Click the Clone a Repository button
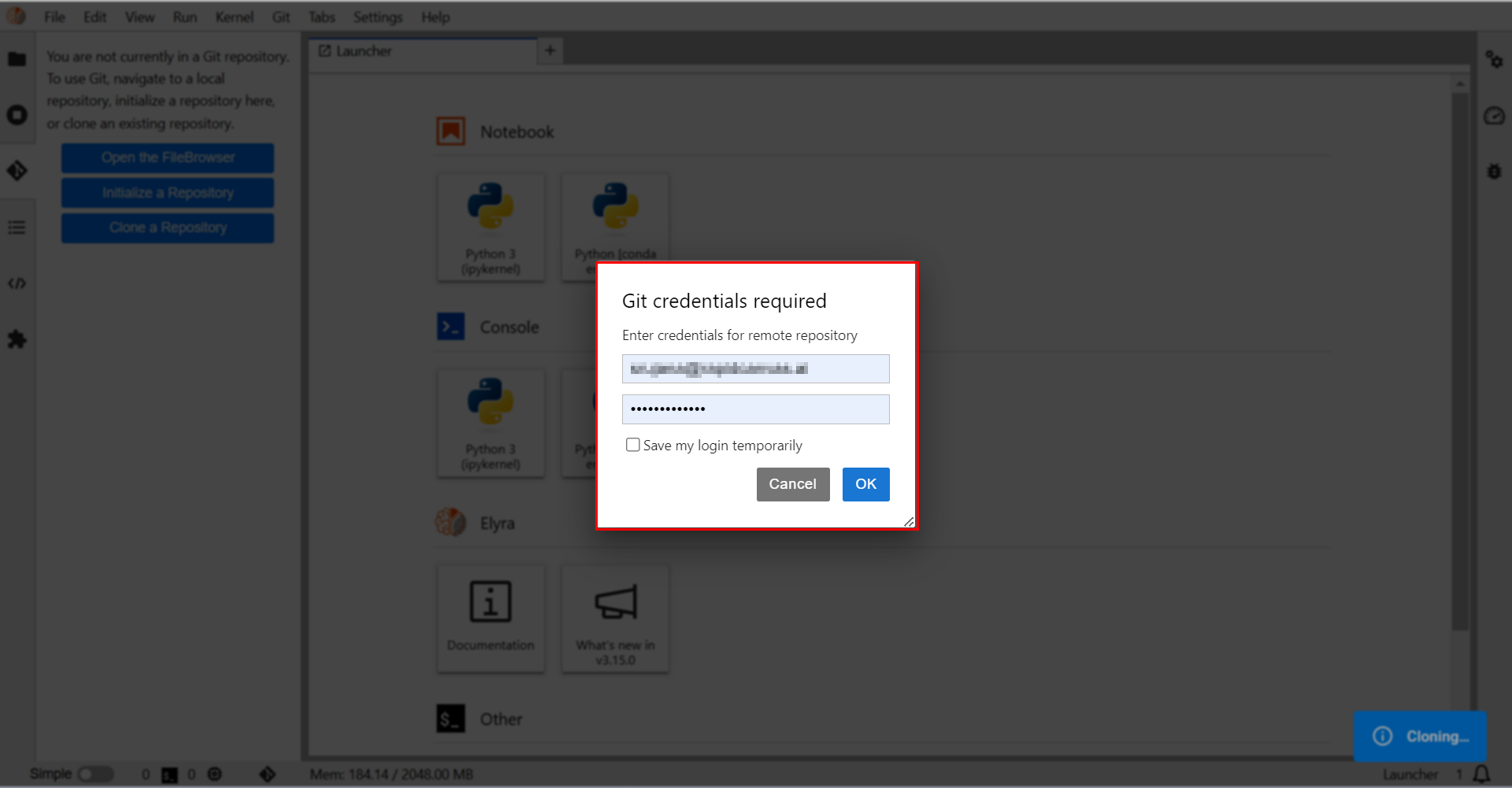 pyautogui.click(x=168, y=228)
